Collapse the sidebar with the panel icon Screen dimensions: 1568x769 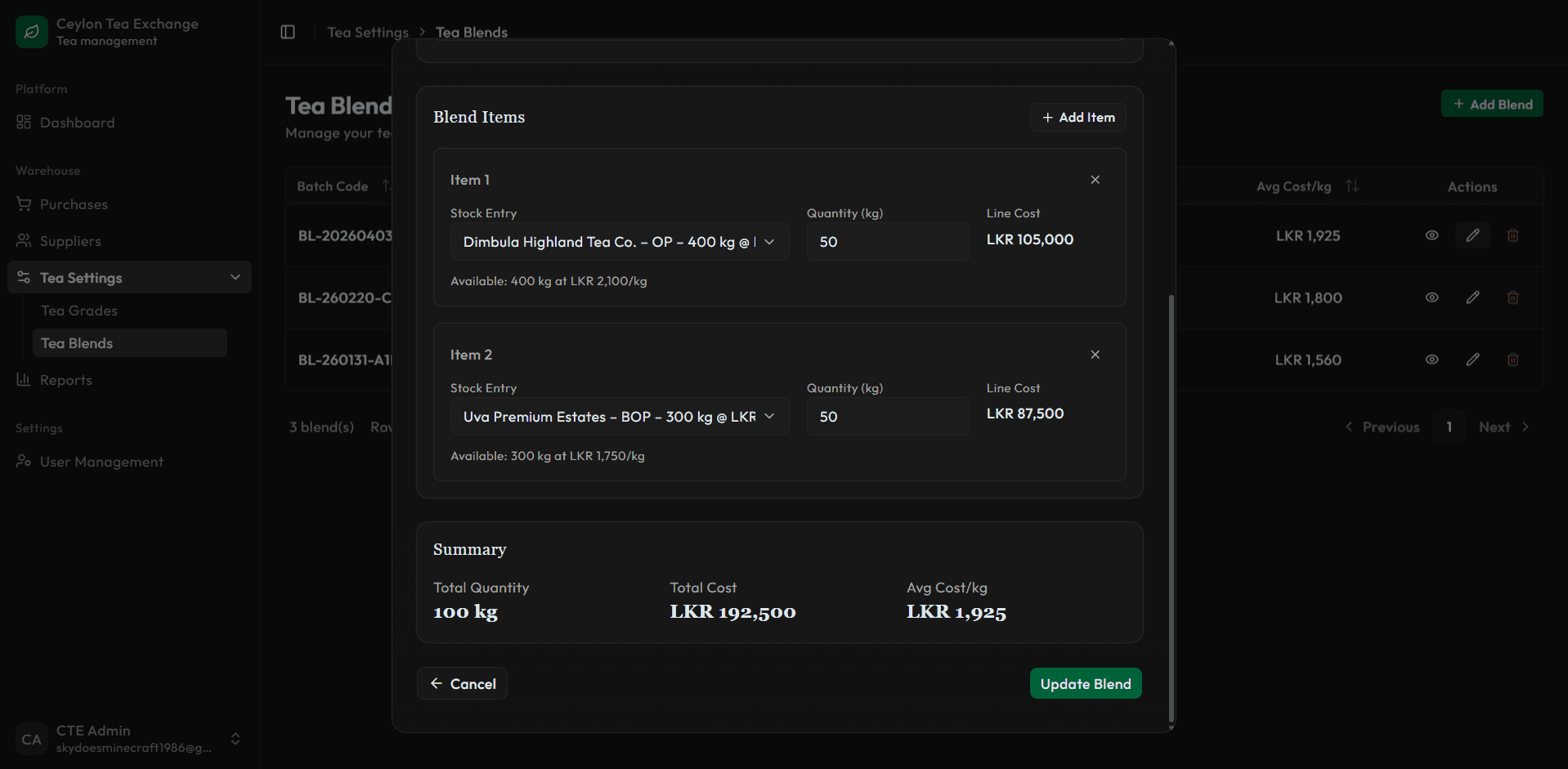point(287,31)
